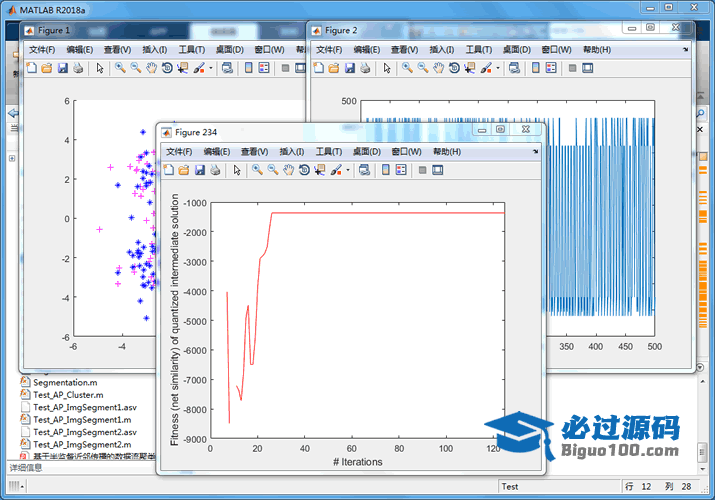Click the MATLAB editor vertical scrollbar
715x500 pixels.
[x=702, y=452]
